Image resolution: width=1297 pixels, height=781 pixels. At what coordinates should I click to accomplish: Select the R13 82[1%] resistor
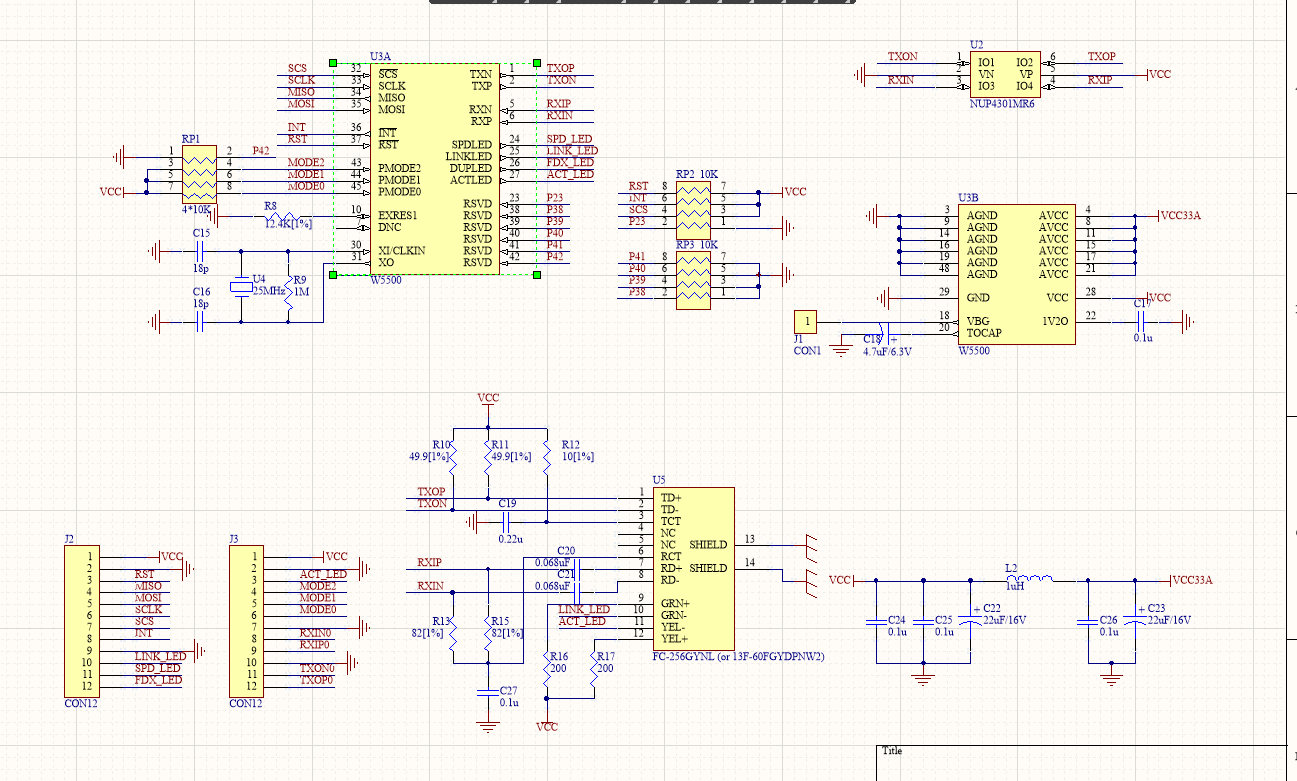click(452, 632)
